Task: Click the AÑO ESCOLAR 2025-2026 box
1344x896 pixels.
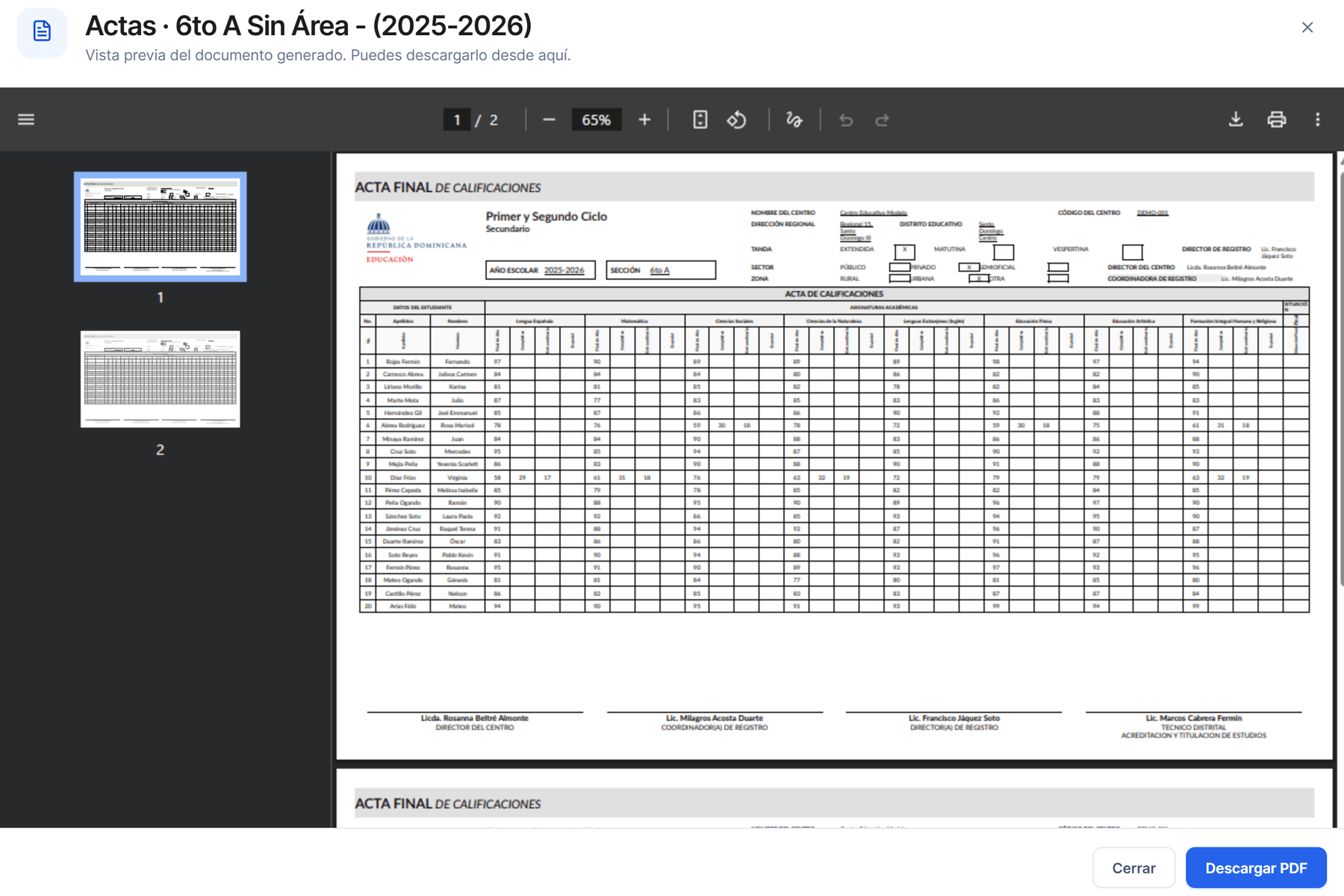Action: point(540,270)
